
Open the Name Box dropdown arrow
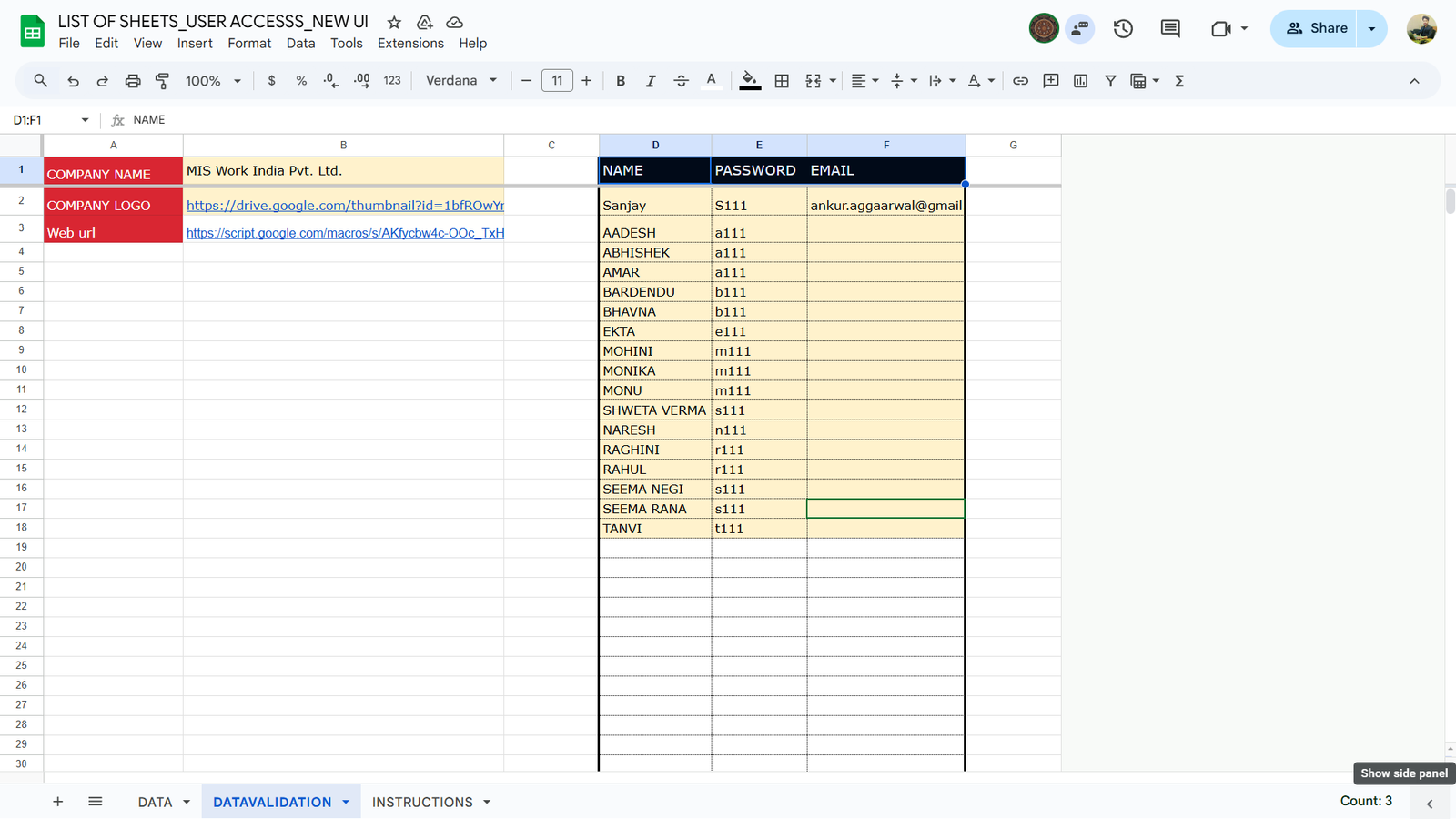[85, 120]
